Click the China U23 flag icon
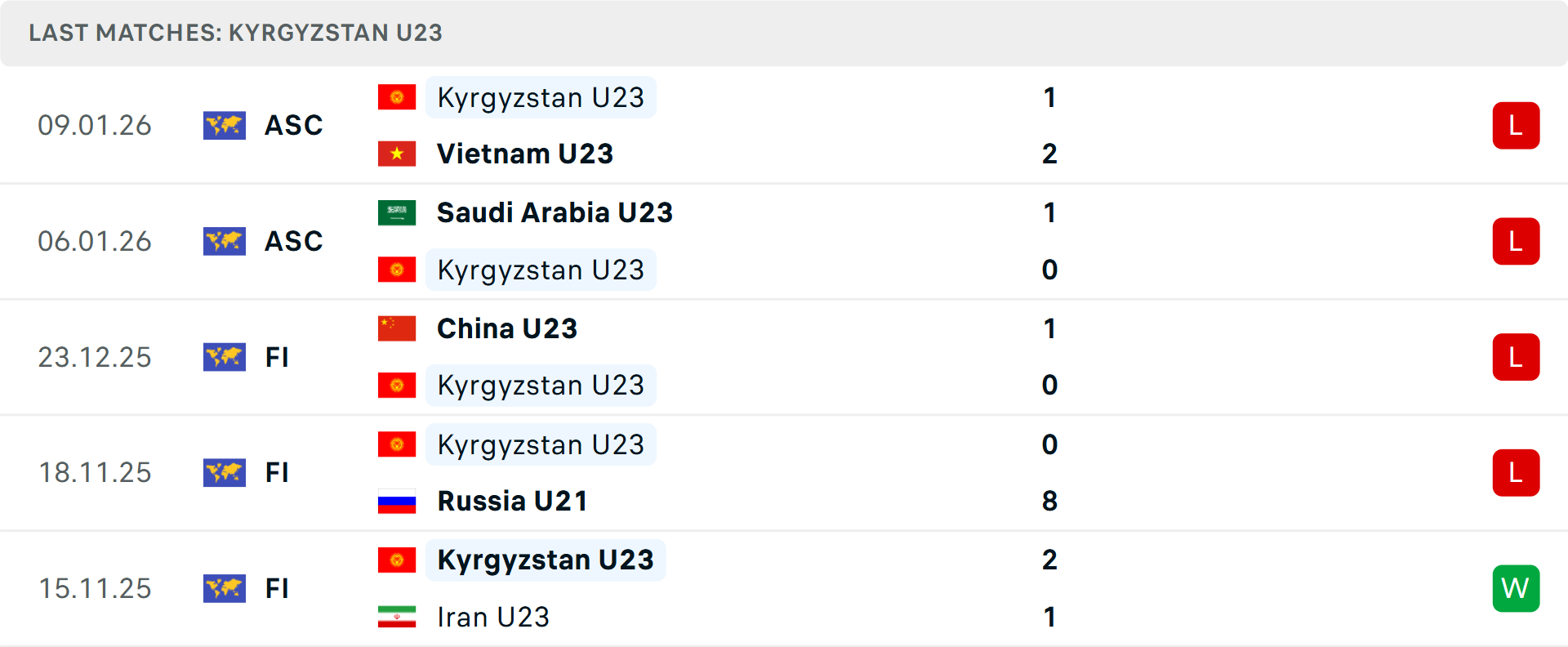 click(x=397, y=328)
